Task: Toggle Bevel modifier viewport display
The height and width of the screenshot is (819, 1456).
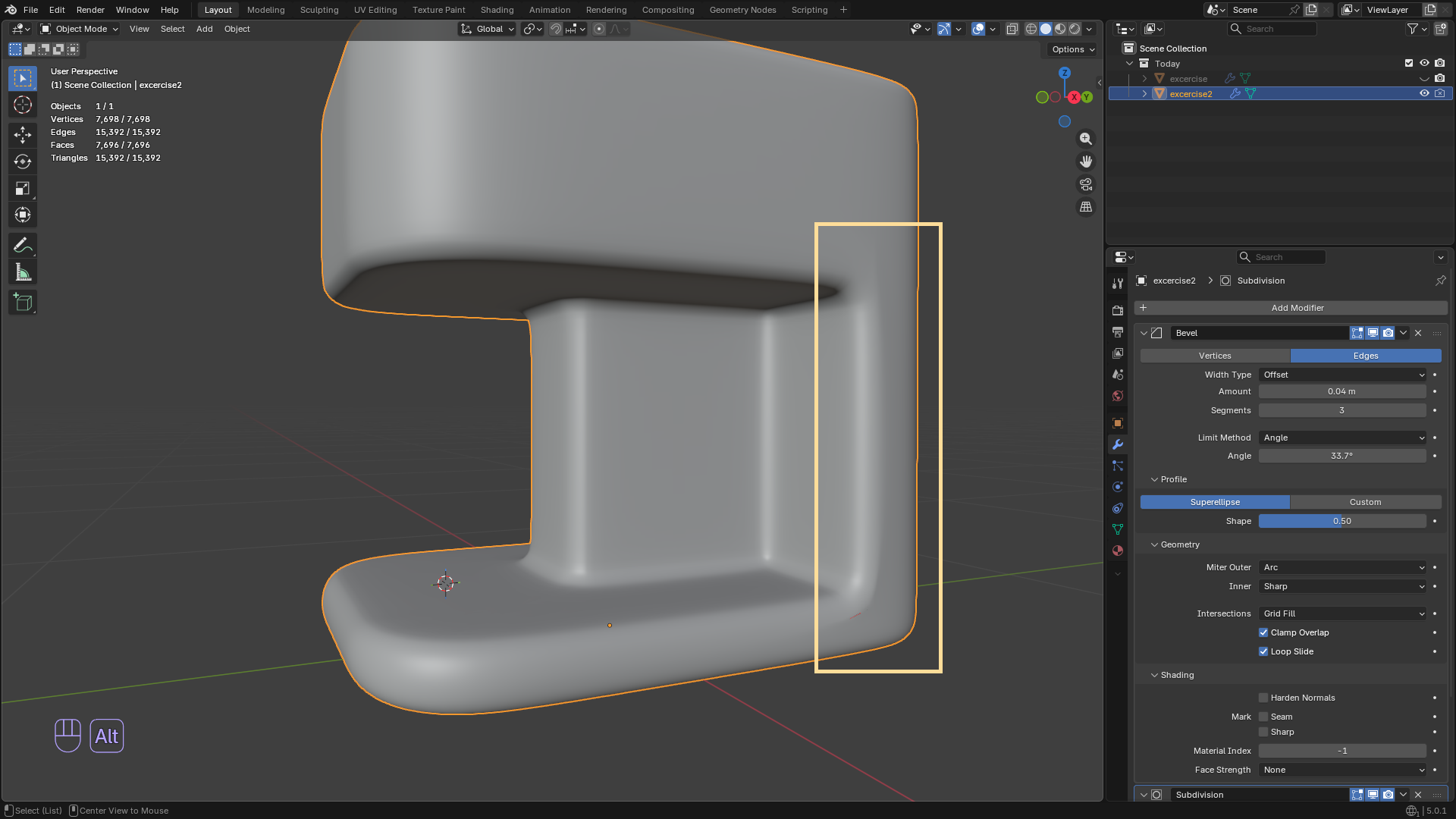Action: [1373, 333]
